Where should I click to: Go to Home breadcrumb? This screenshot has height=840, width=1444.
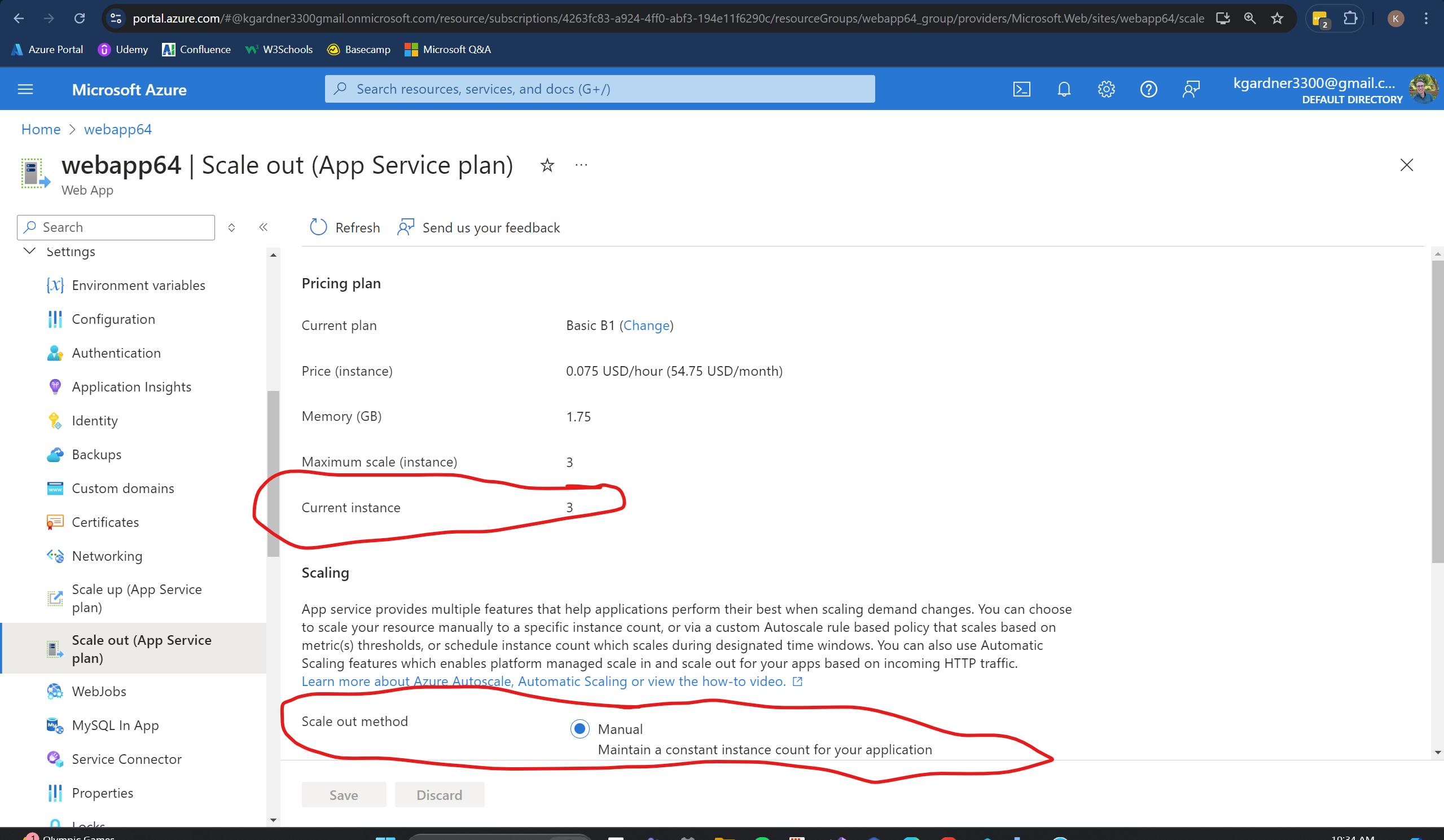tap(41, 129)
